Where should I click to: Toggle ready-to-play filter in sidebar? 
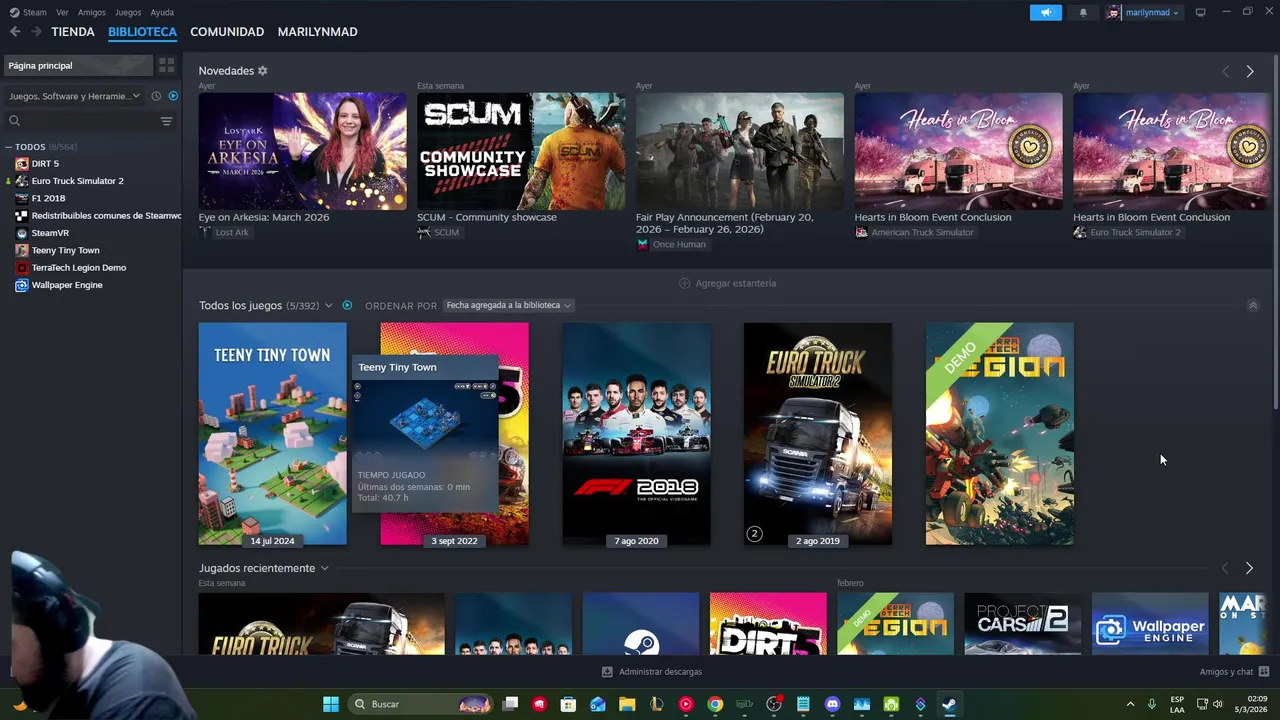173,96
